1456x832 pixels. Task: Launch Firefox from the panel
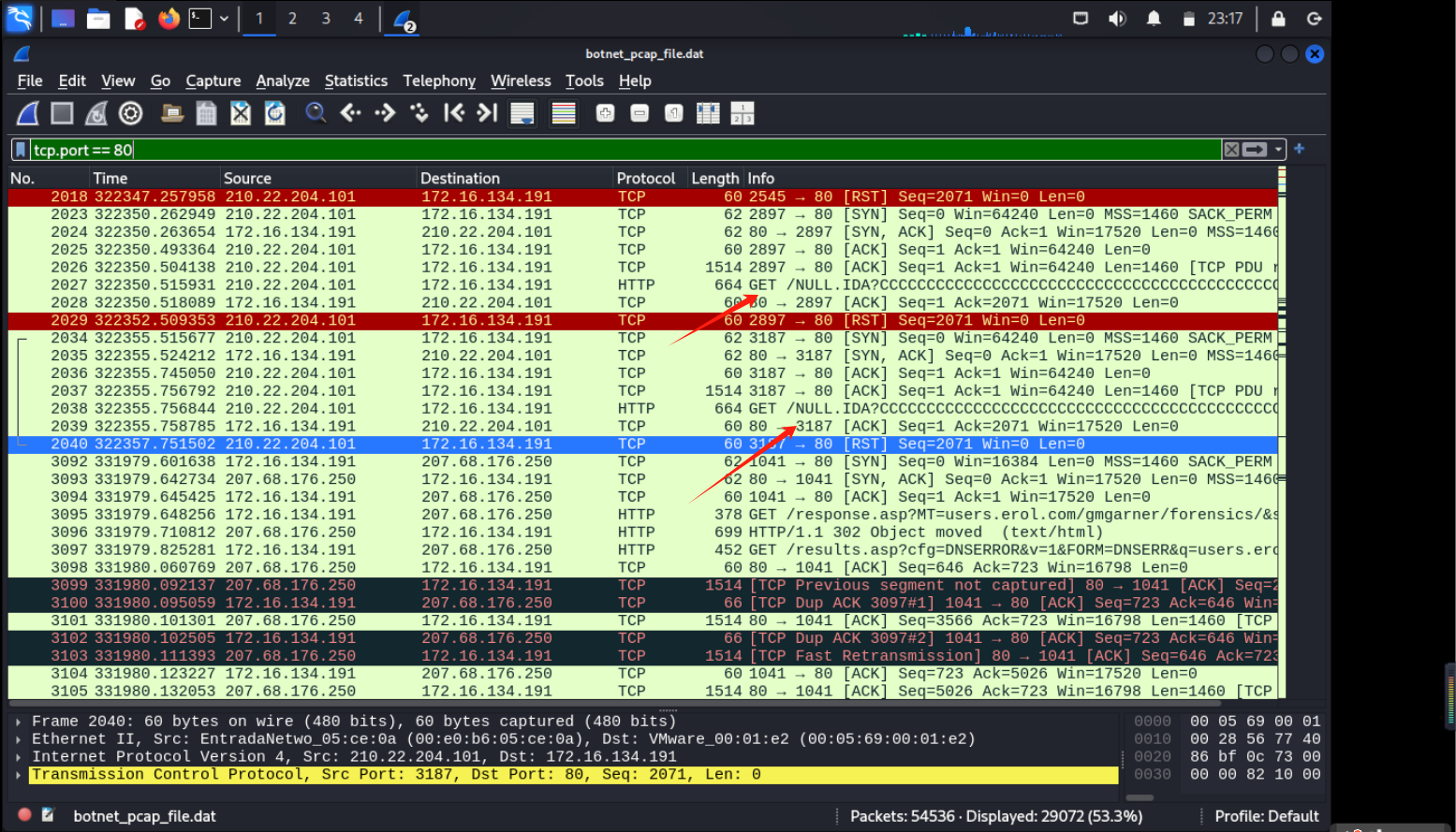pyautogui.click(x=169, y=19)
